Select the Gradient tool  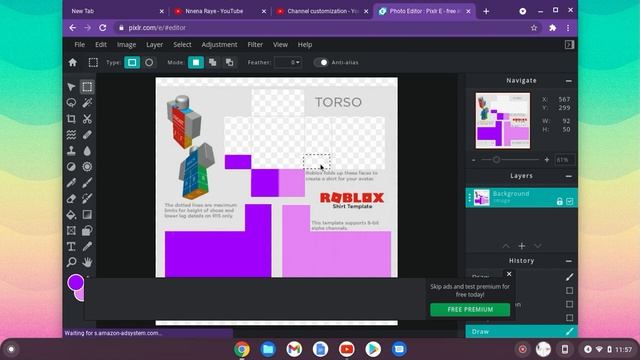[x=87, y=214]
